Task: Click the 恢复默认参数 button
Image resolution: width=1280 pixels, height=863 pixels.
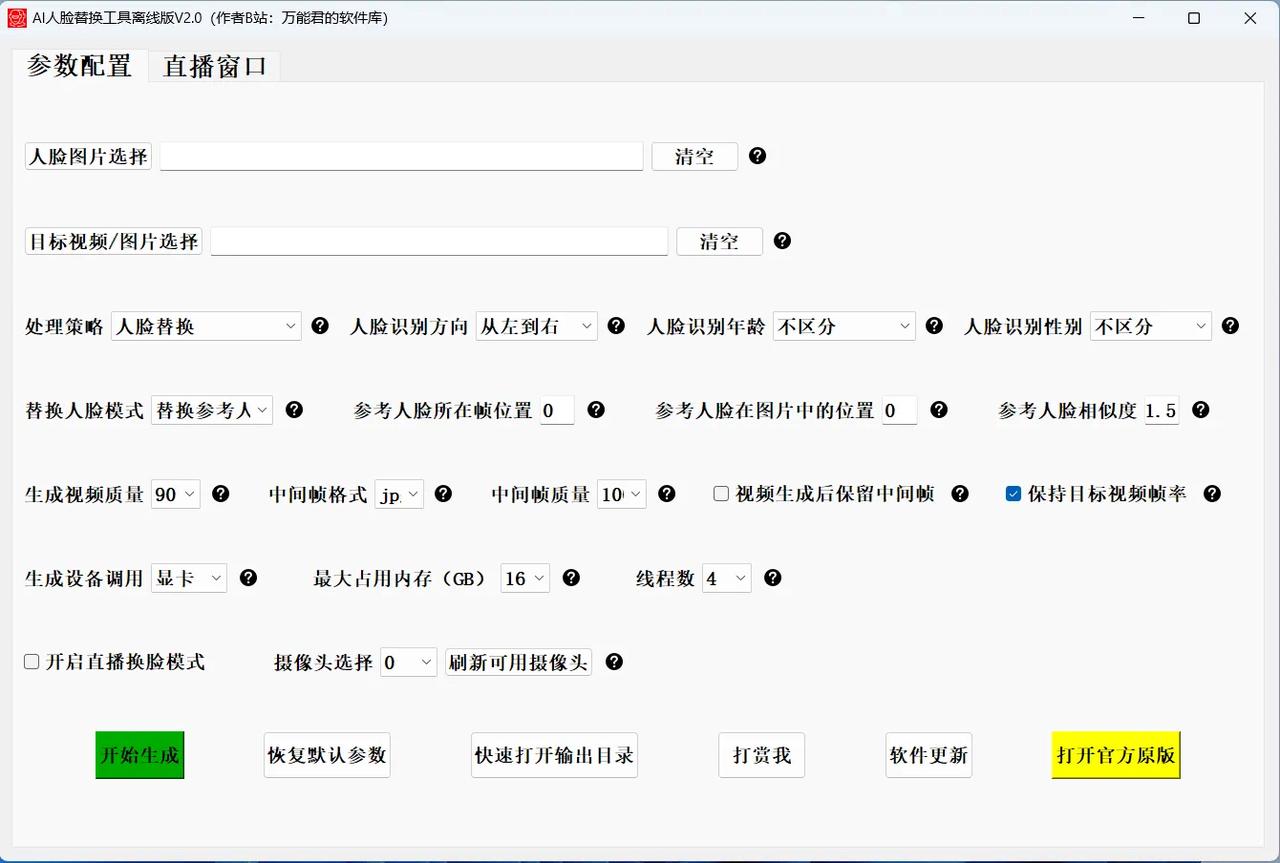Action: coord(327,755)
